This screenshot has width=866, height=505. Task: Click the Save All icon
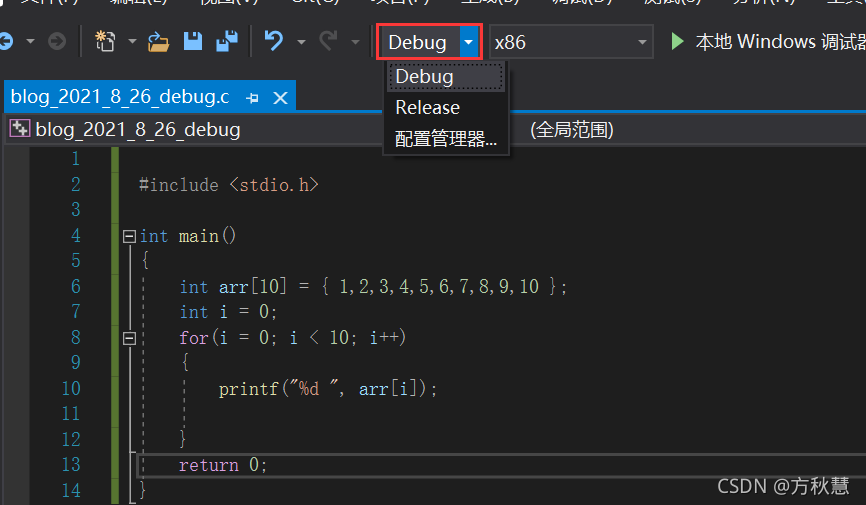pos(227,41)
